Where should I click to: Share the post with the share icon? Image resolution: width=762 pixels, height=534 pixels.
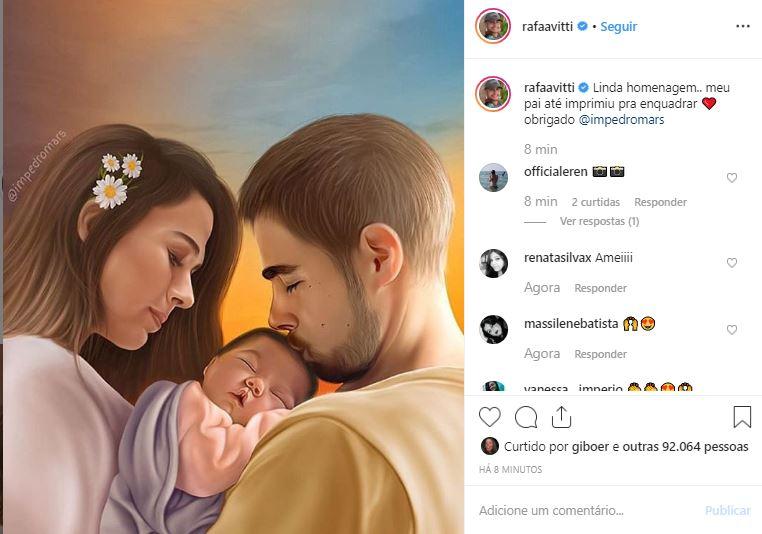pos(561,417)
